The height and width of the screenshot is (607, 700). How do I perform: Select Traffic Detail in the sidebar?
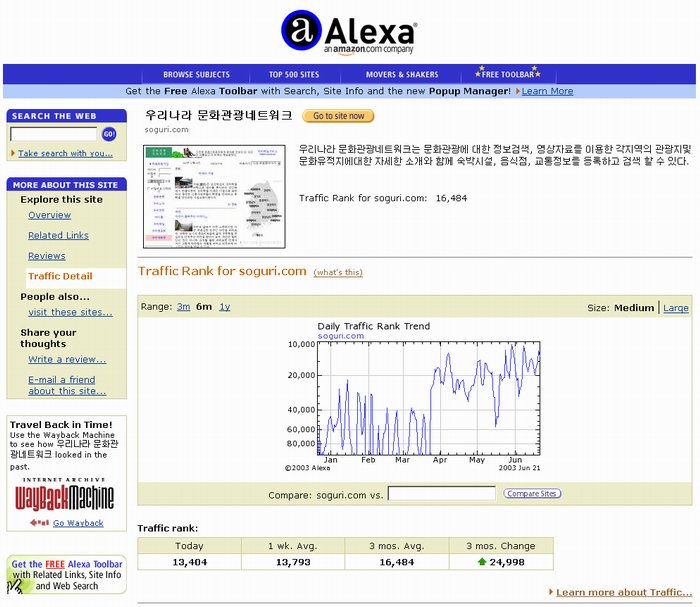pyautogui.click(x=60, y=276)
